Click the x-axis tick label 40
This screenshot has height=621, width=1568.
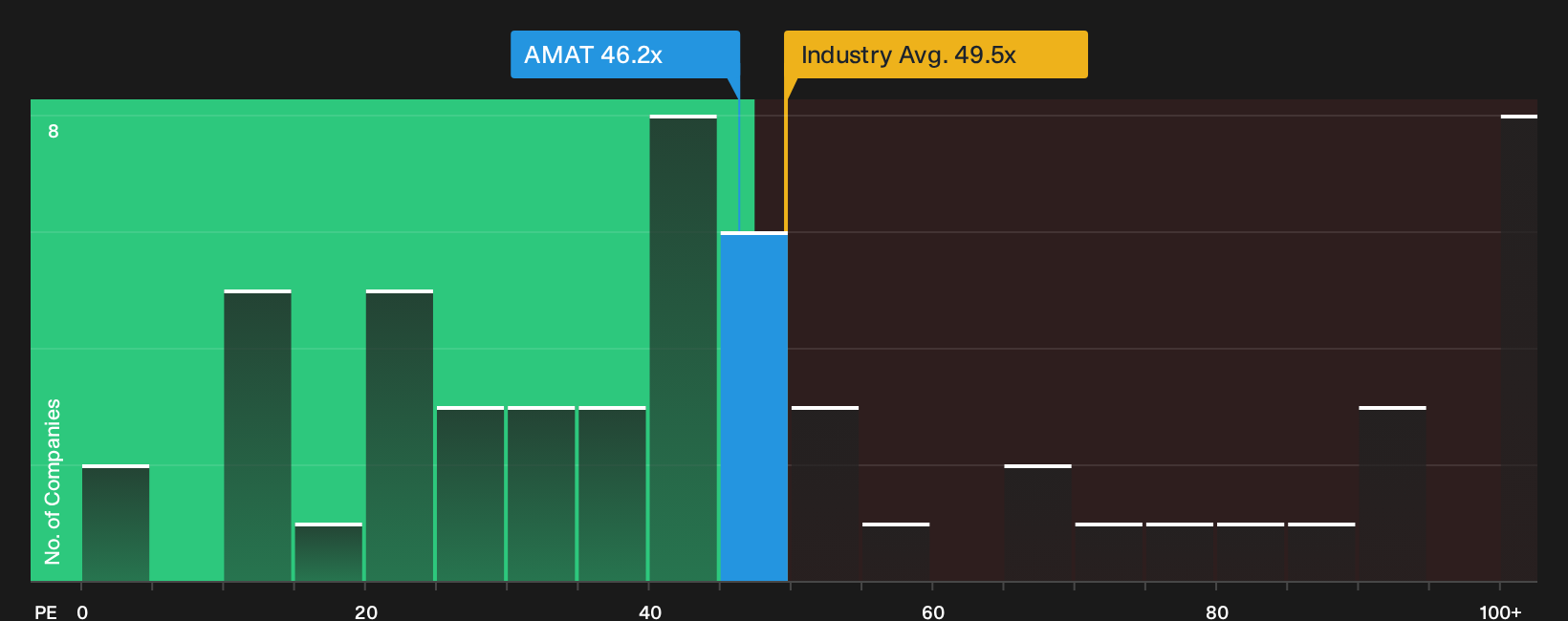click(650, 611)
